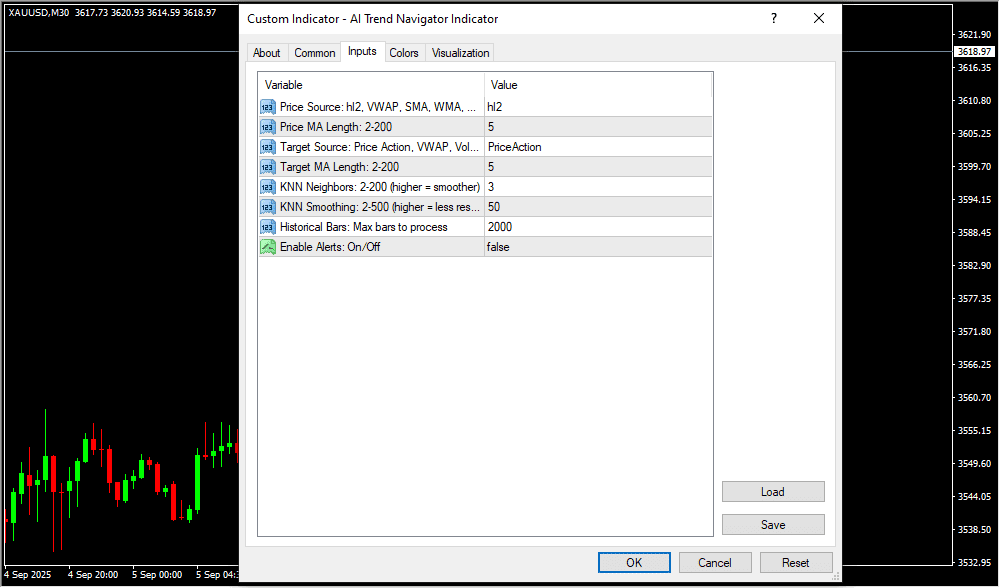Click the icon beside Price MA Length
Image resolution: width=1000 pixels, height=588 pixels.
pos(268,127)
